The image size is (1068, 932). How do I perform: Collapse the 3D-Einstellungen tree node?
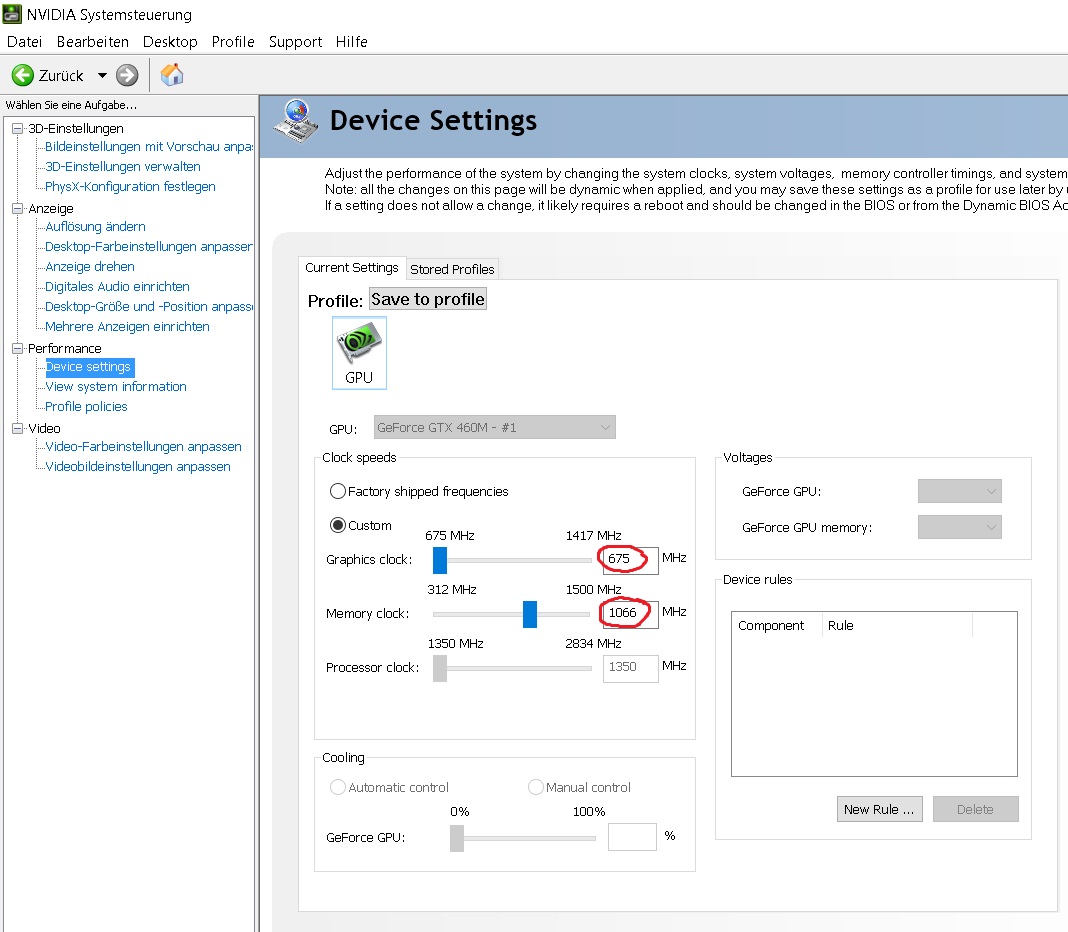pos(18,128)
